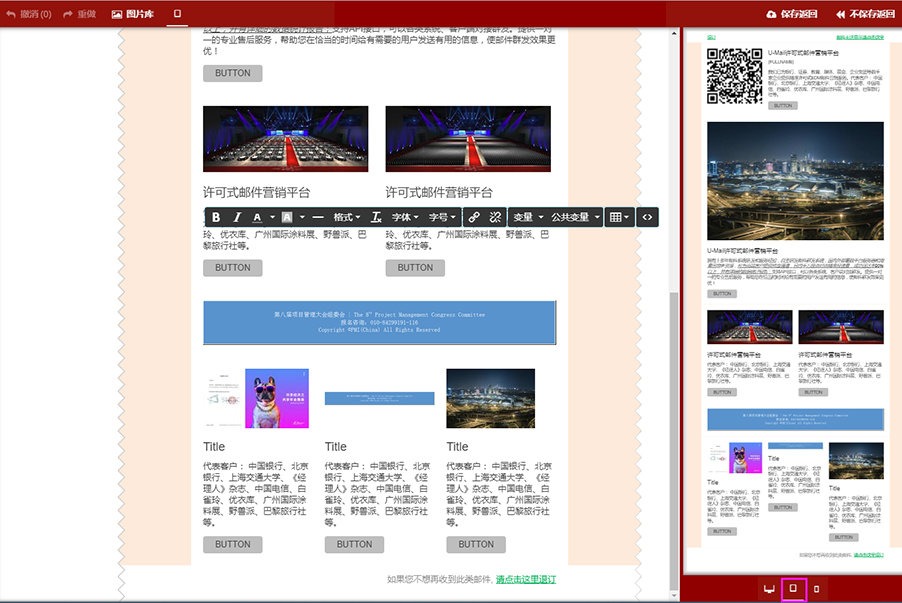Insert a horizontal line into the text
Viewport: 902px width, 603px height.
click(x=318, y=217)
